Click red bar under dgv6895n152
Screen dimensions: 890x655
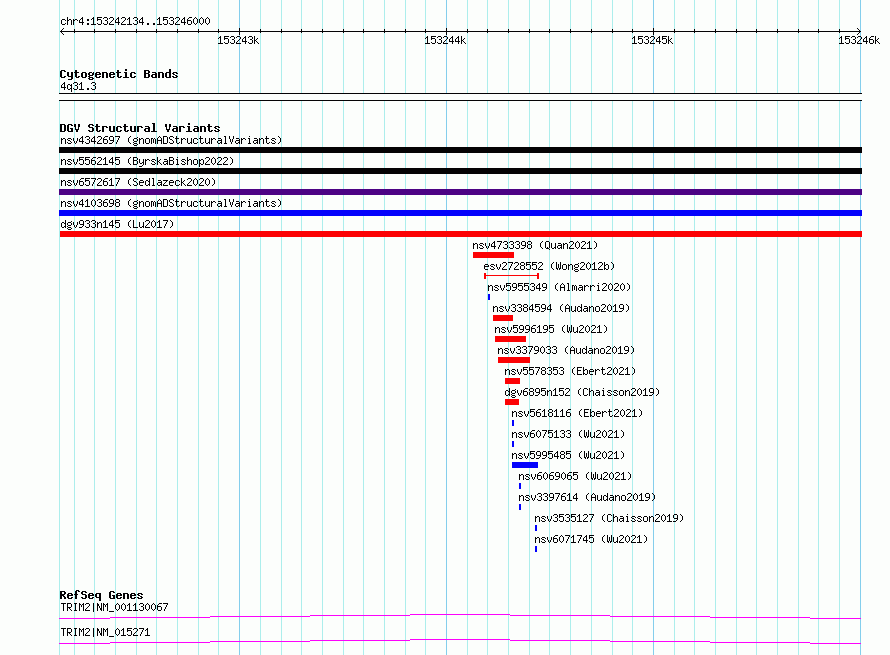[512, 402]
